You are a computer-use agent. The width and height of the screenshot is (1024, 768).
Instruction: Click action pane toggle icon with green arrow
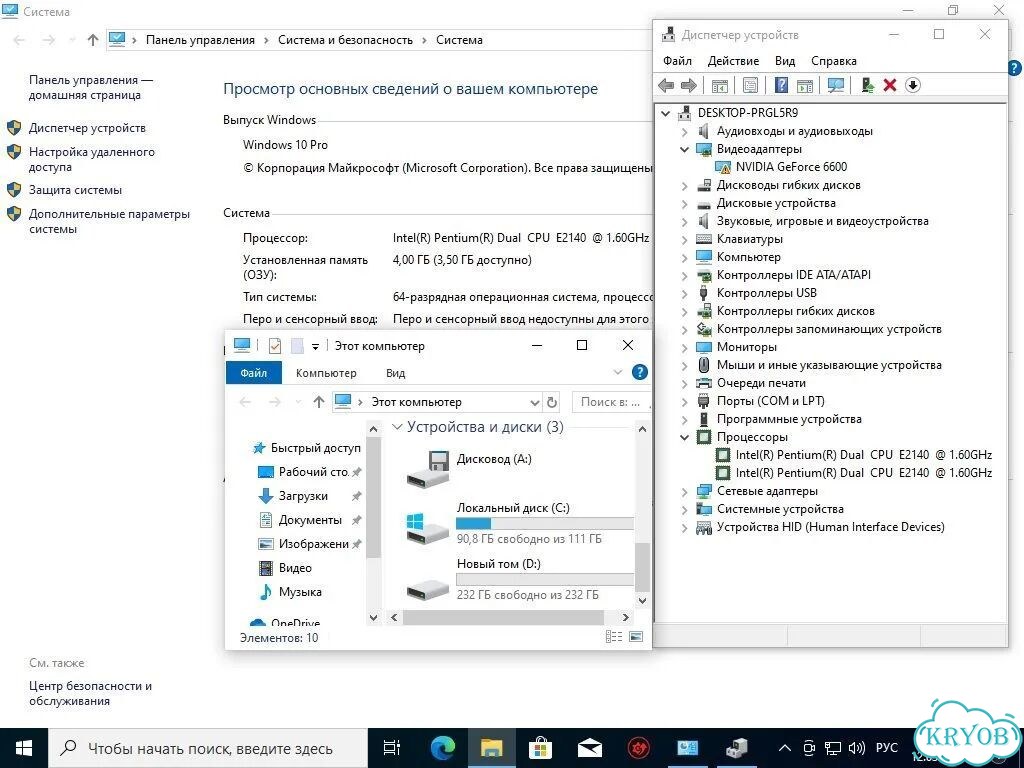point(805,86)
